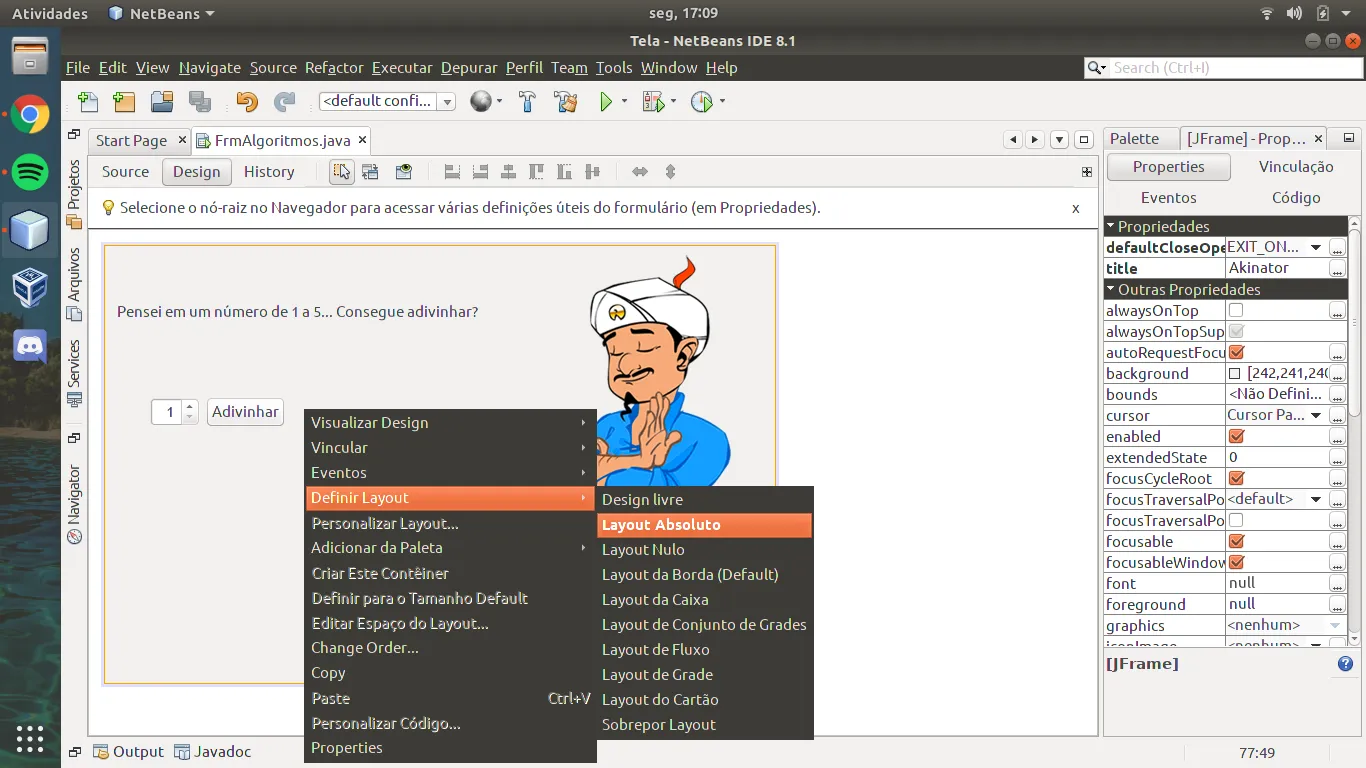Screen dimensions: 1366x768
Task: Uncheck the enabled property checkbox
Action: coord(1236,437)
